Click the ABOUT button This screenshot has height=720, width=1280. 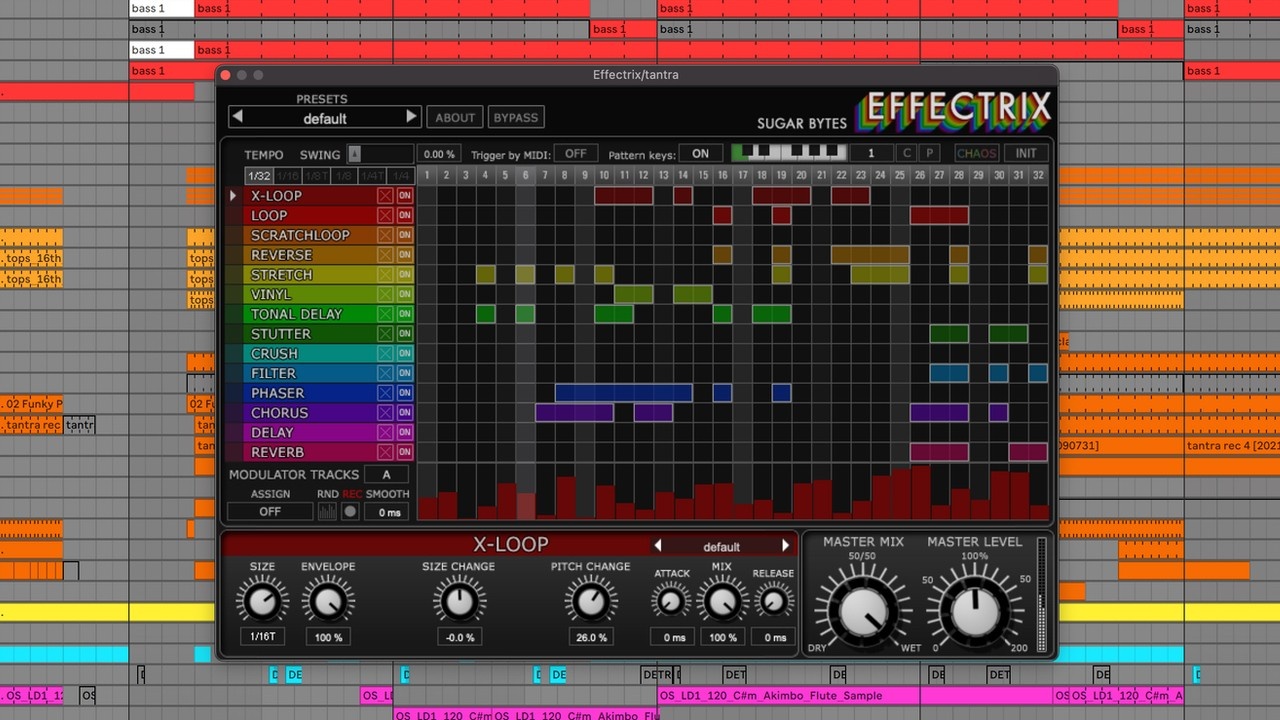[x=455, y=117]
